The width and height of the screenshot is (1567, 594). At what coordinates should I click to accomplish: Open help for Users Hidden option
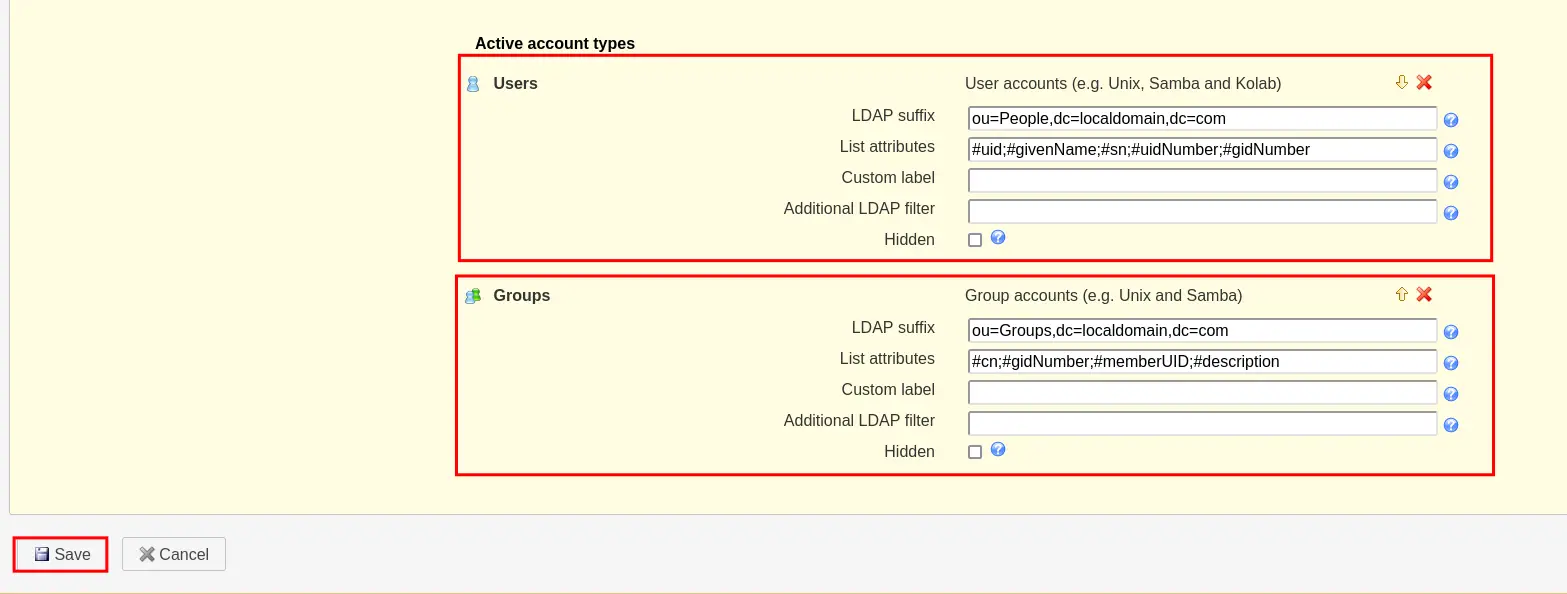[997, 238]
